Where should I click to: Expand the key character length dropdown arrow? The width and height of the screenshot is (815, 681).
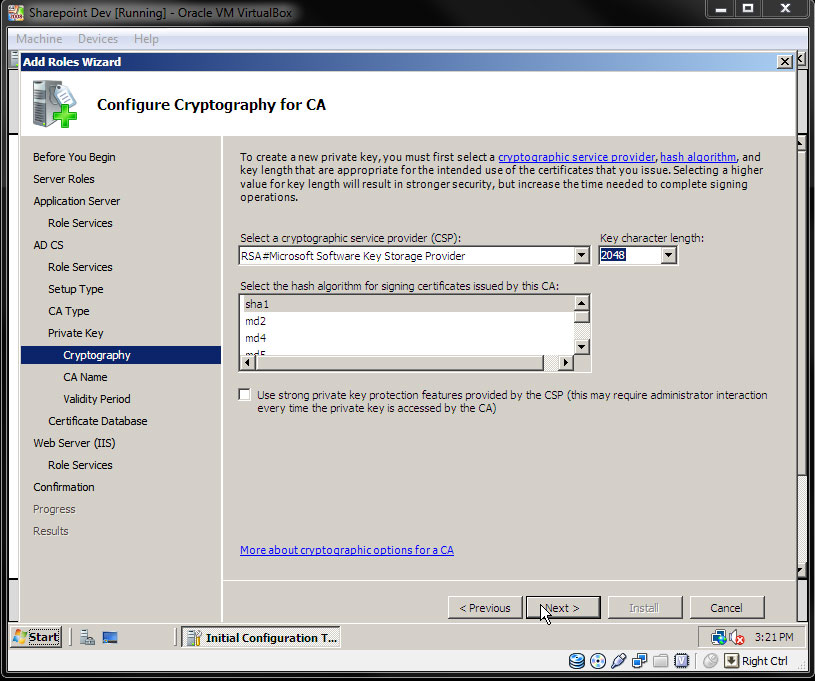point(668,255)
